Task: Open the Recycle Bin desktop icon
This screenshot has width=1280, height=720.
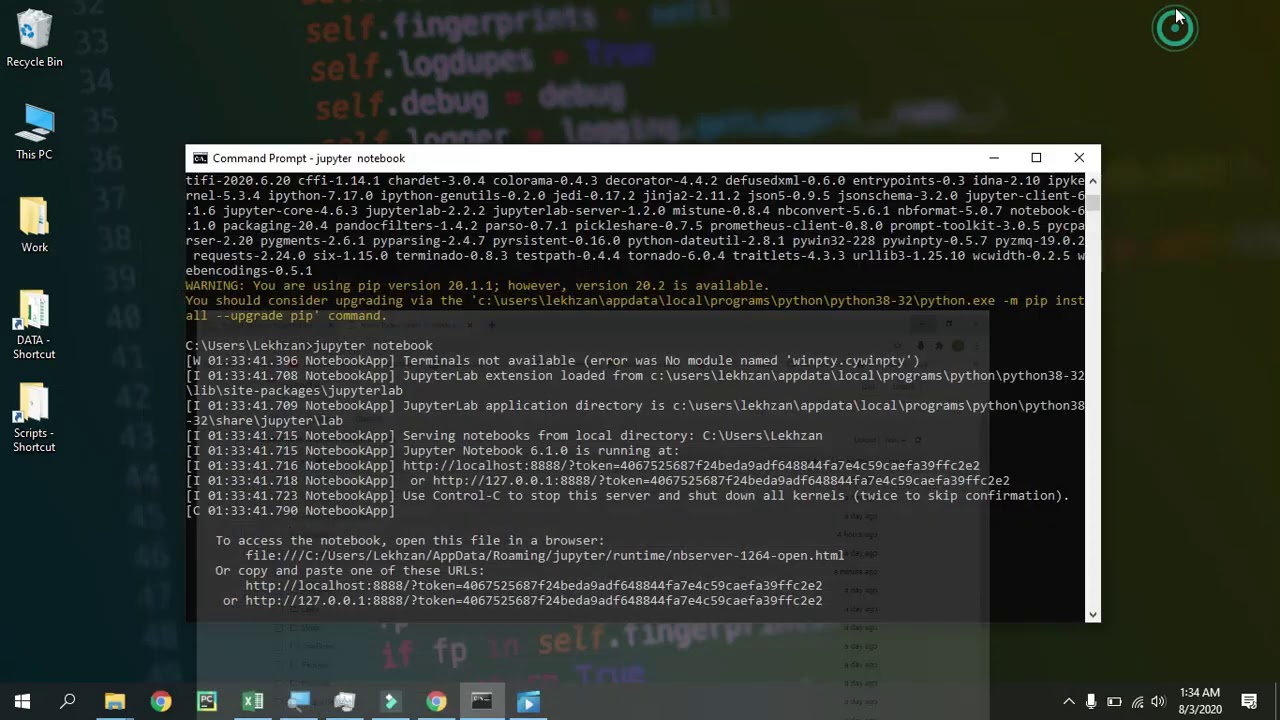Action: (x=34, y=39)
